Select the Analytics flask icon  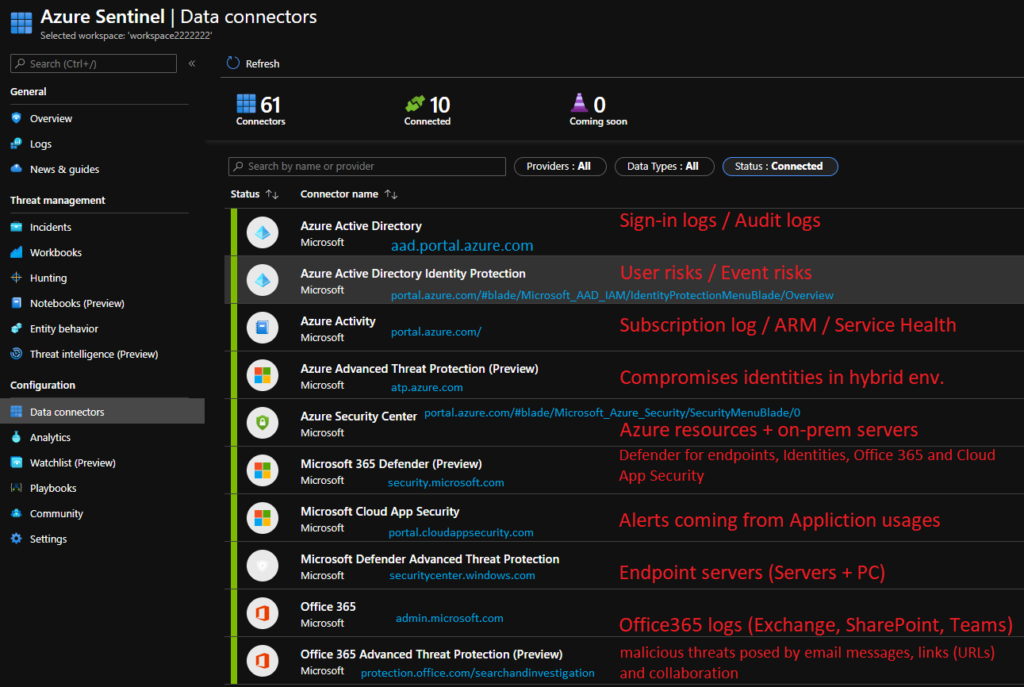pos(16,438)
